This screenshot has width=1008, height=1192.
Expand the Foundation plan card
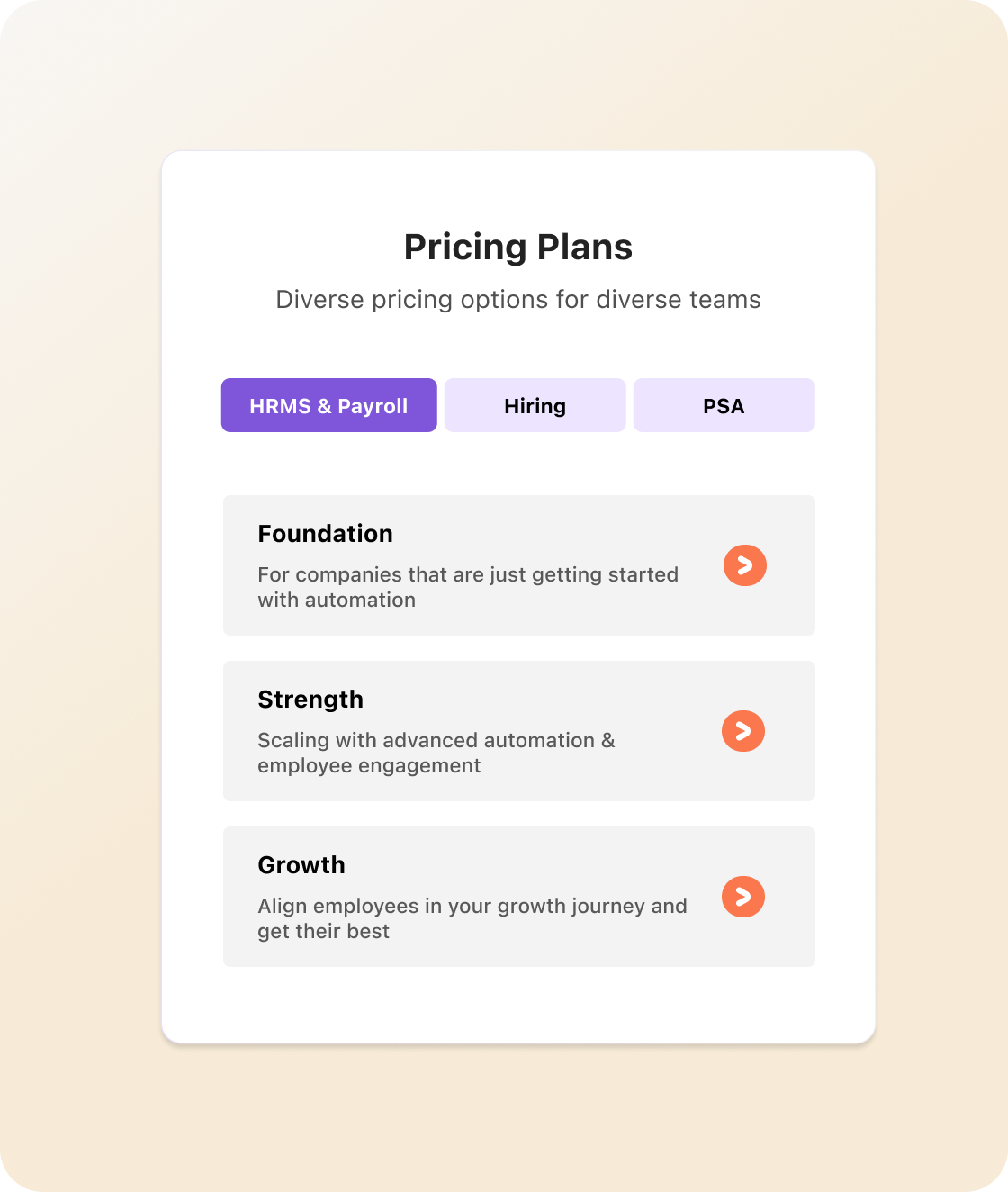[519, 565]
